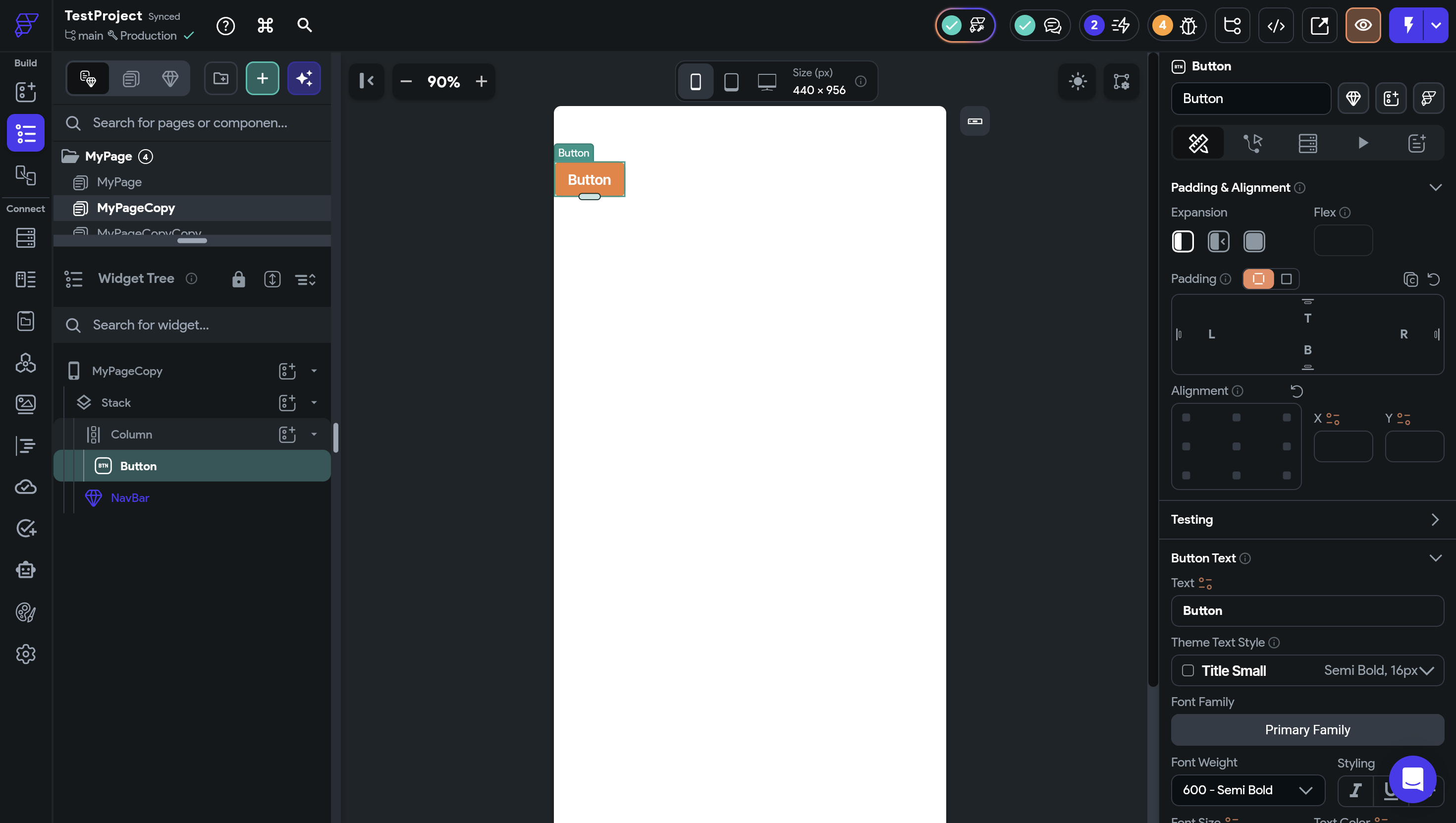
Task: Click the preview mode eye button
Action: pyautogui.click(x=1363, y=25)
